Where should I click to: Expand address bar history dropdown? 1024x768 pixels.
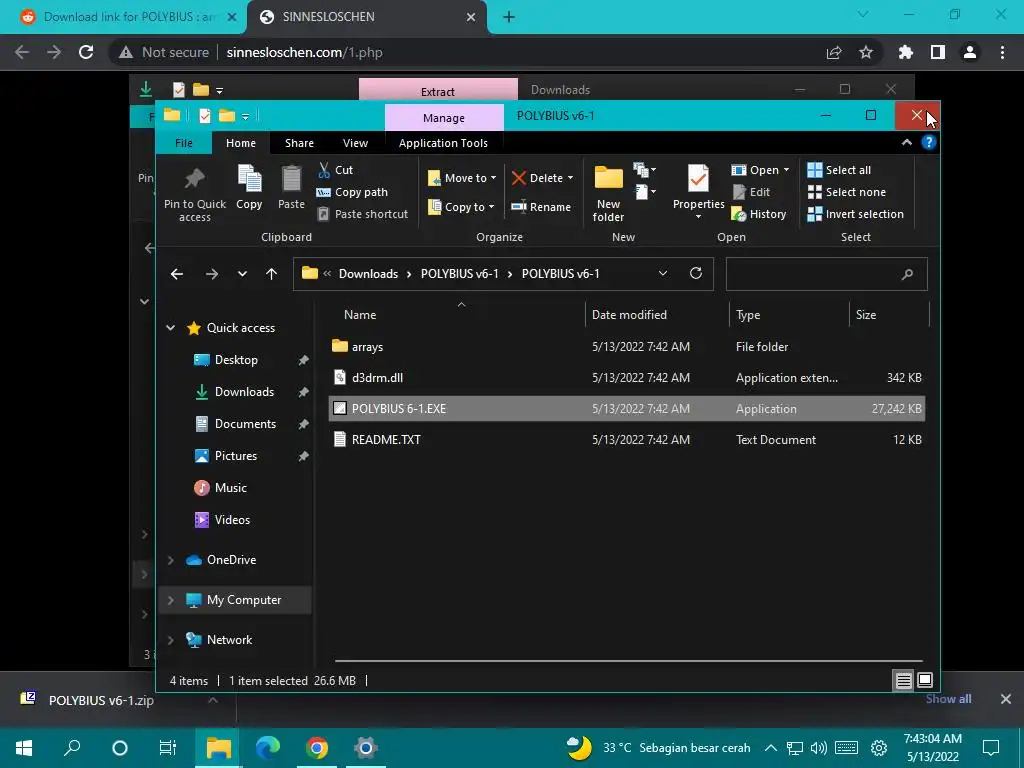663,274
